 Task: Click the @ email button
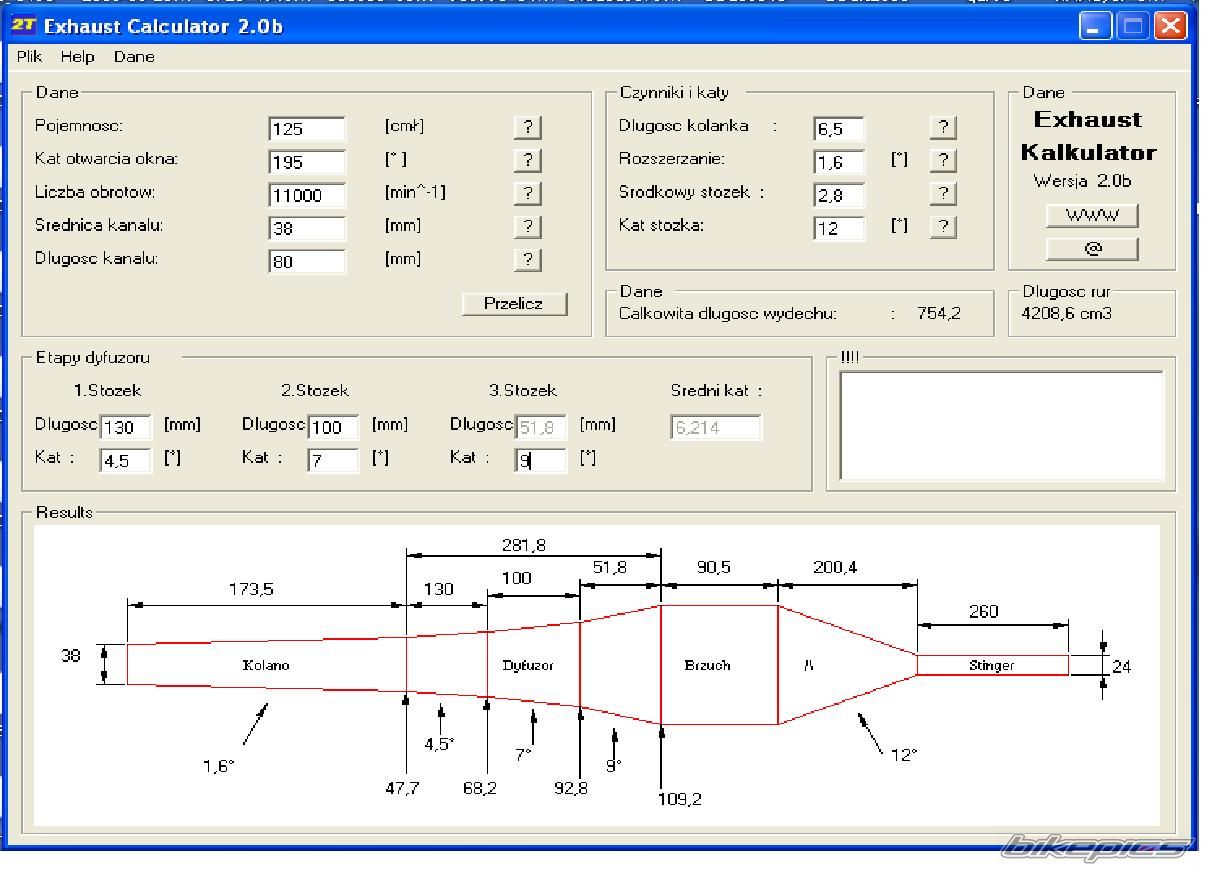[x=1092, y=249]
